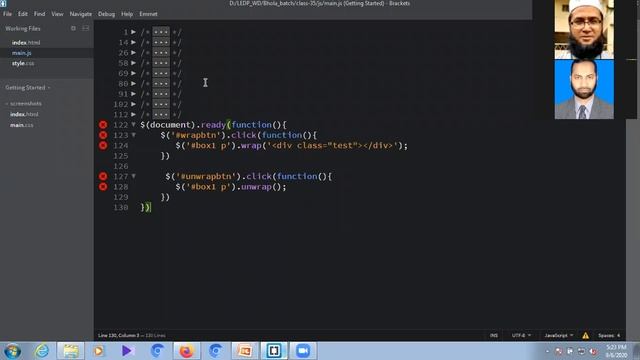Expand folded code at line 91

click(x=133, y=93)
